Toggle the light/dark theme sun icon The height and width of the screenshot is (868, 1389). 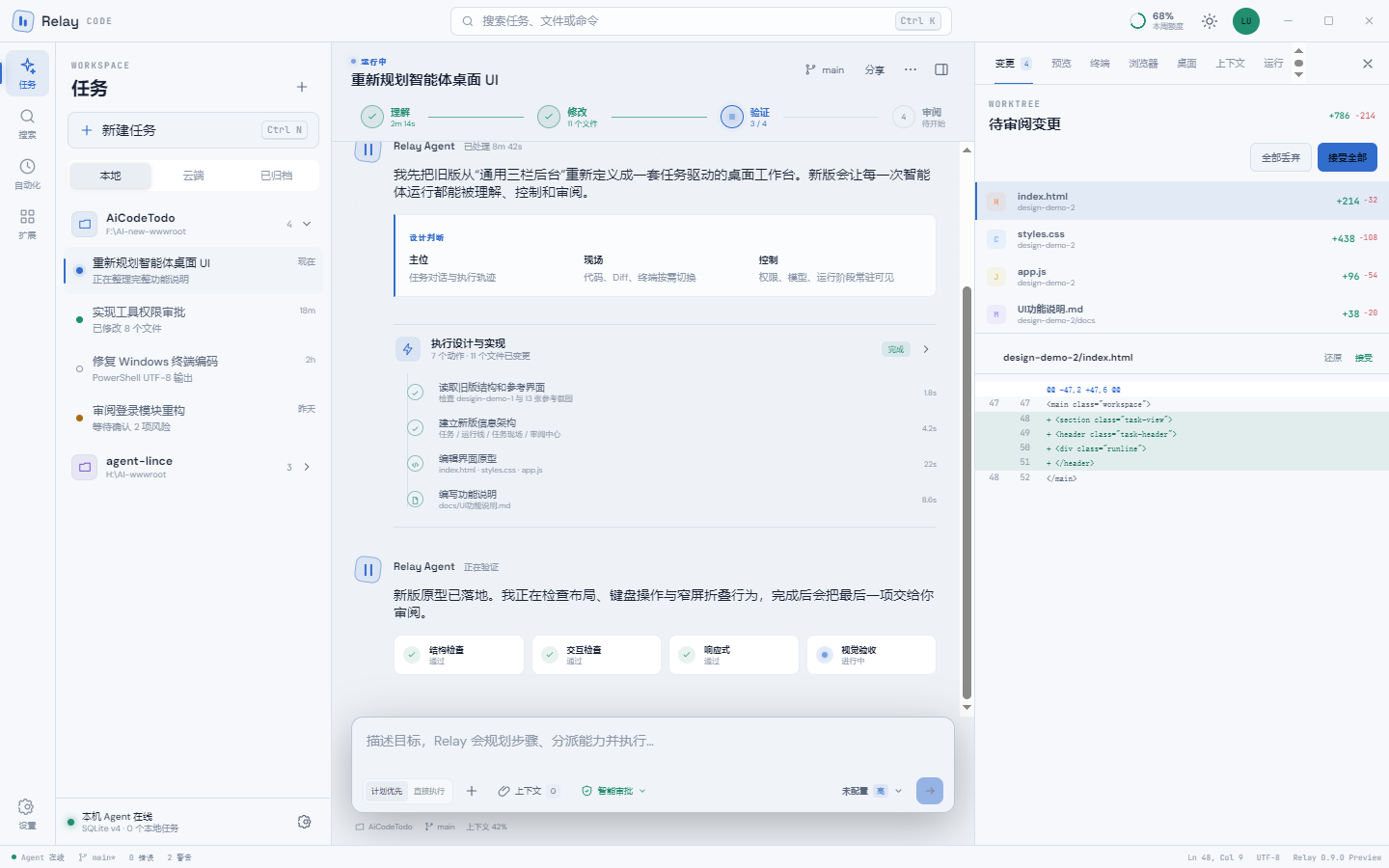tap(1210, 20)
